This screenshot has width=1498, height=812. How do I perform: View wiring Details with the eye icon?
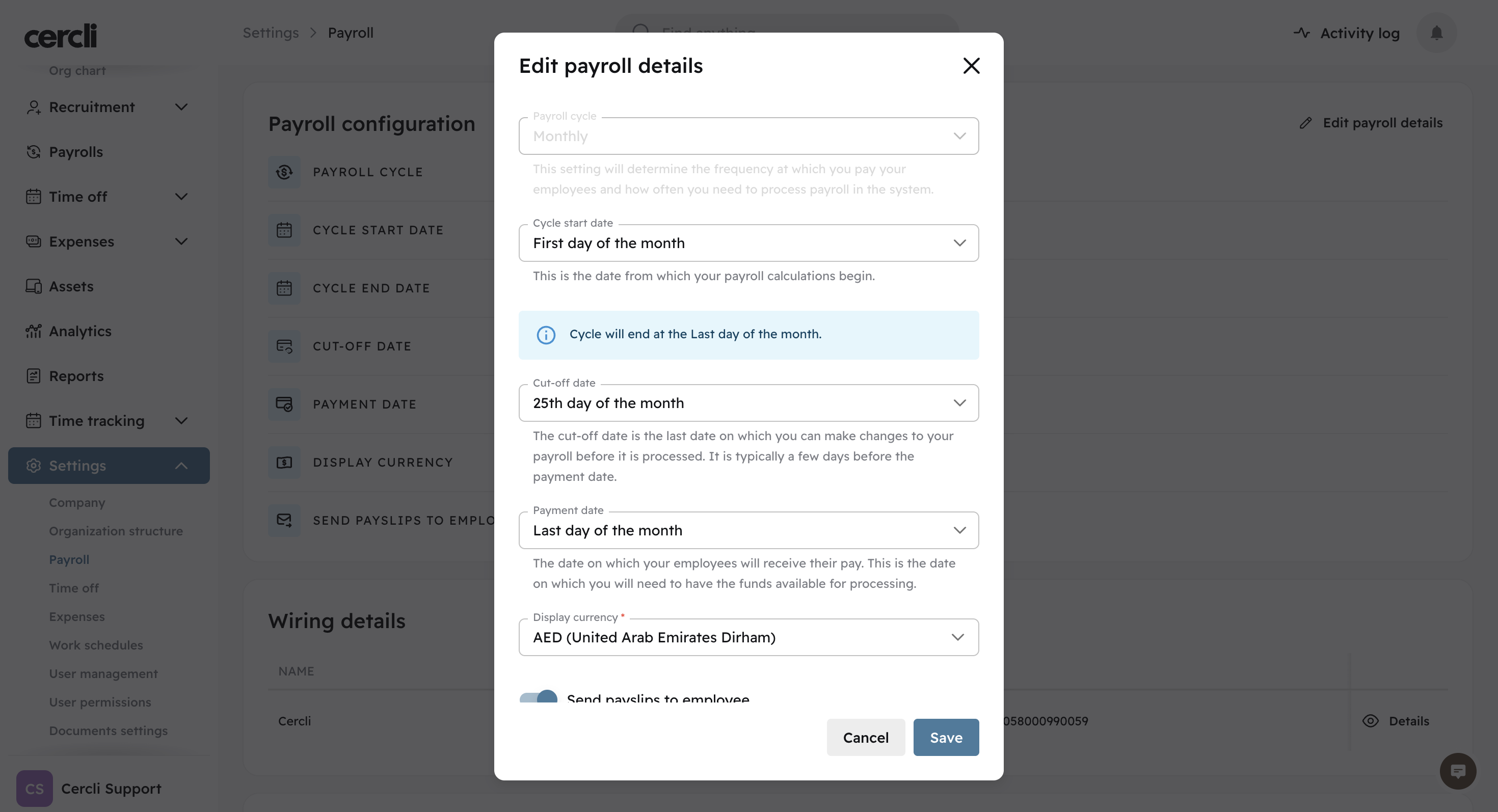pos(1371,721)
